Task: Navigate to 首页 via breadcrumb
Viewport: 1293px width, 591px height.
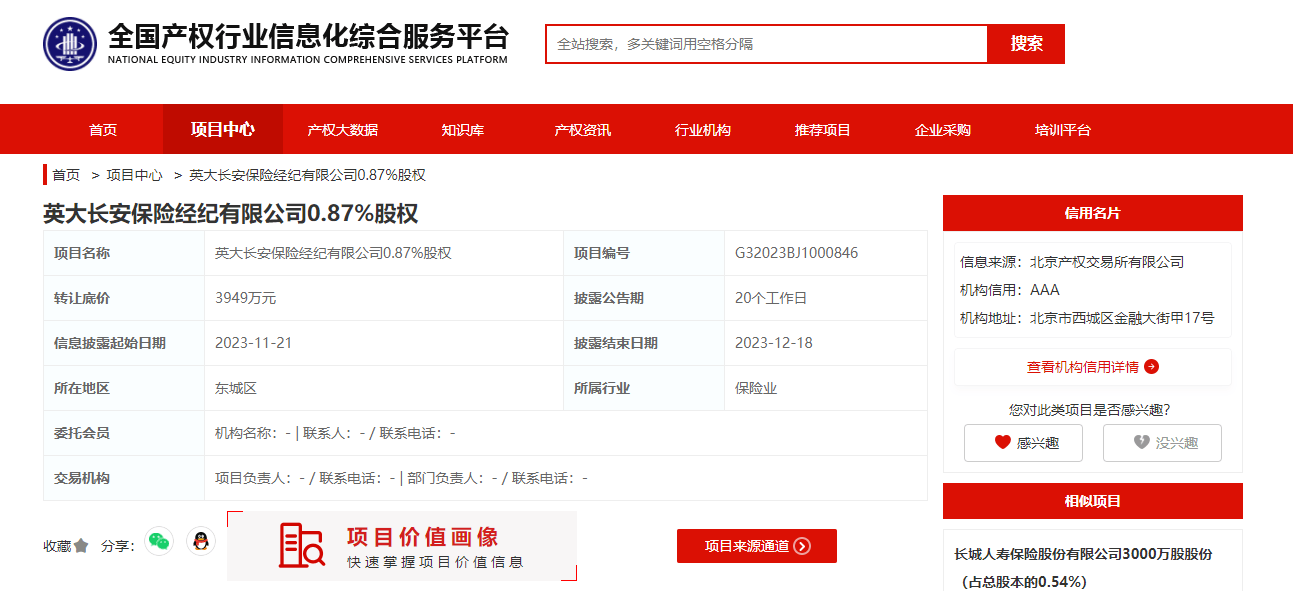Action: 65,174
